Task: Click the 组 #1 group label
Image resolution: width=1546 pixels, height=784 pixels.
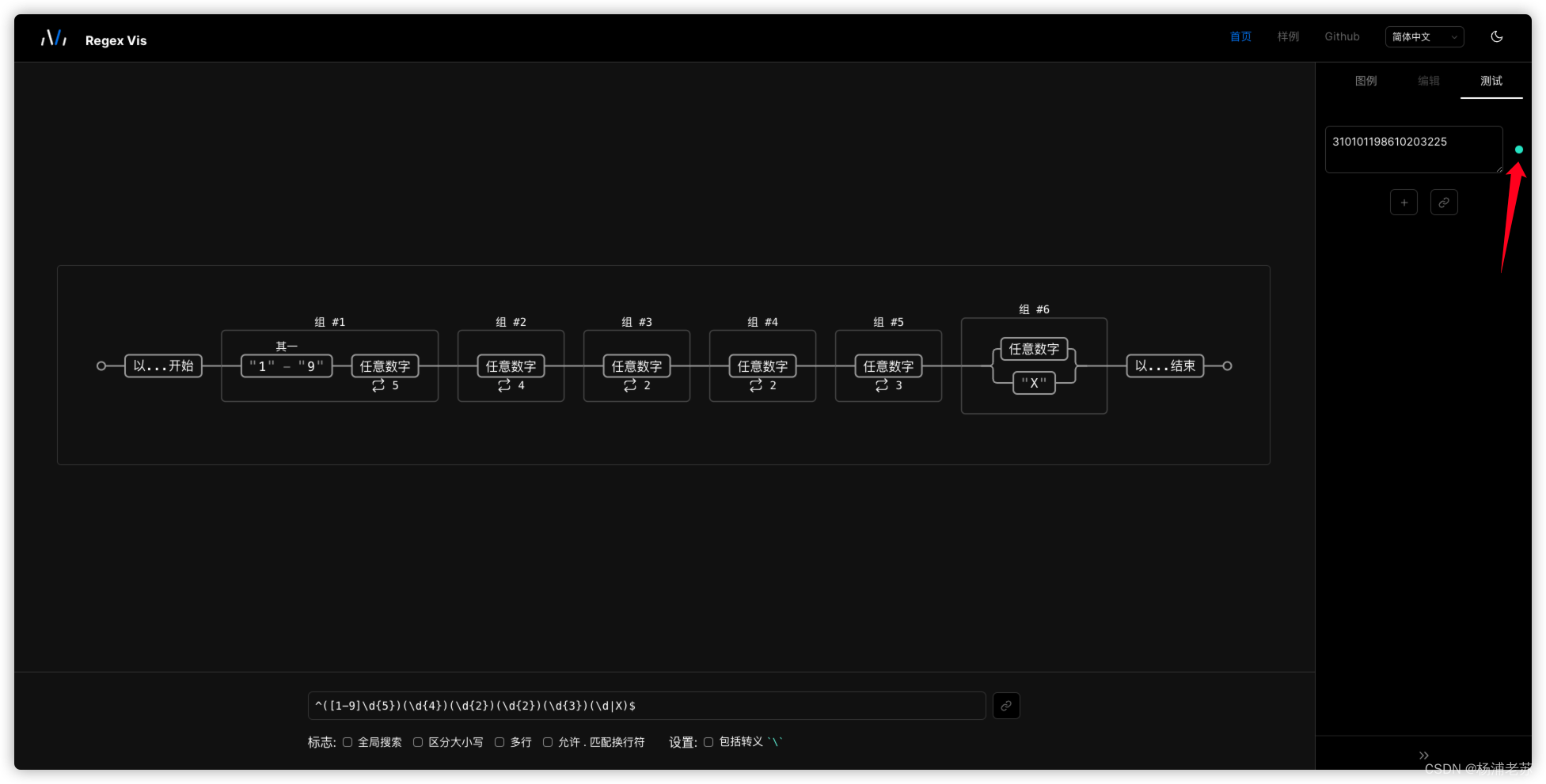Action: 330,322
